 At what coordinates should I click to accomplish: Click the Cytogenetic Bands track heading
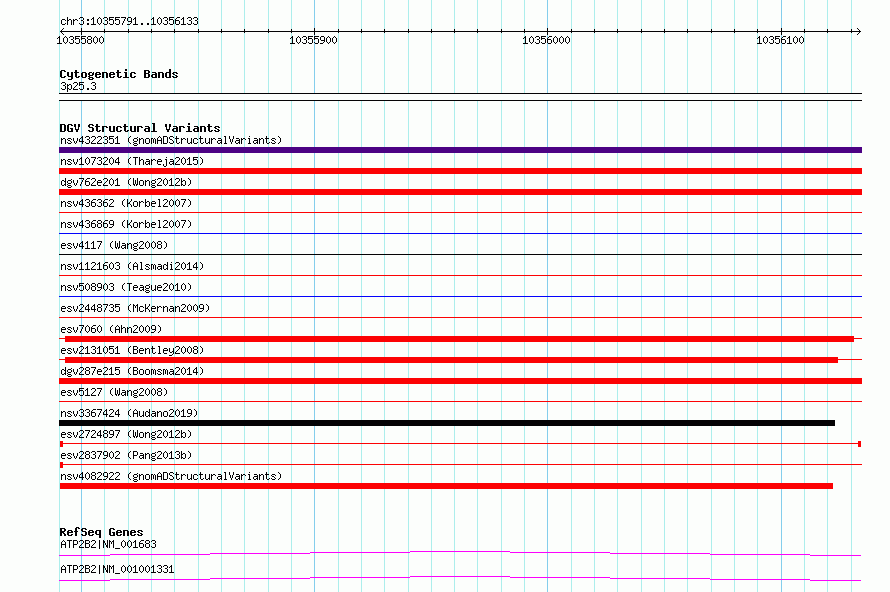tap(119, 74)
